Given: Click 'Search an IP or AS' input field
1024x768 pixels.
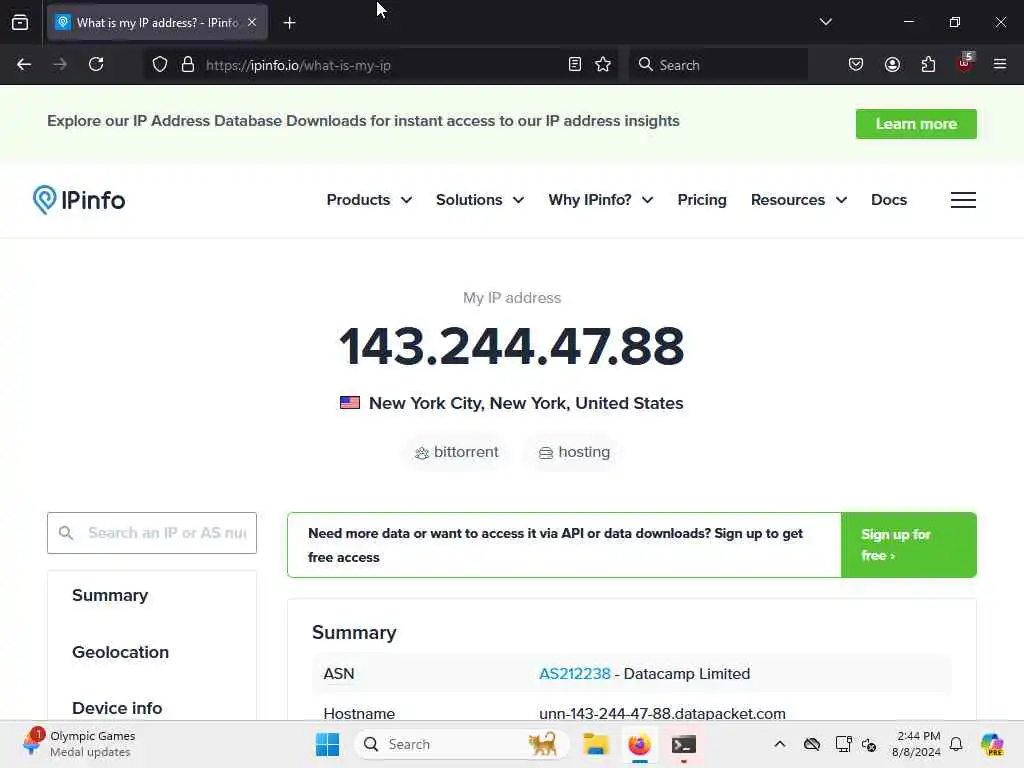Looking at the screenshot, I should 152,533.
